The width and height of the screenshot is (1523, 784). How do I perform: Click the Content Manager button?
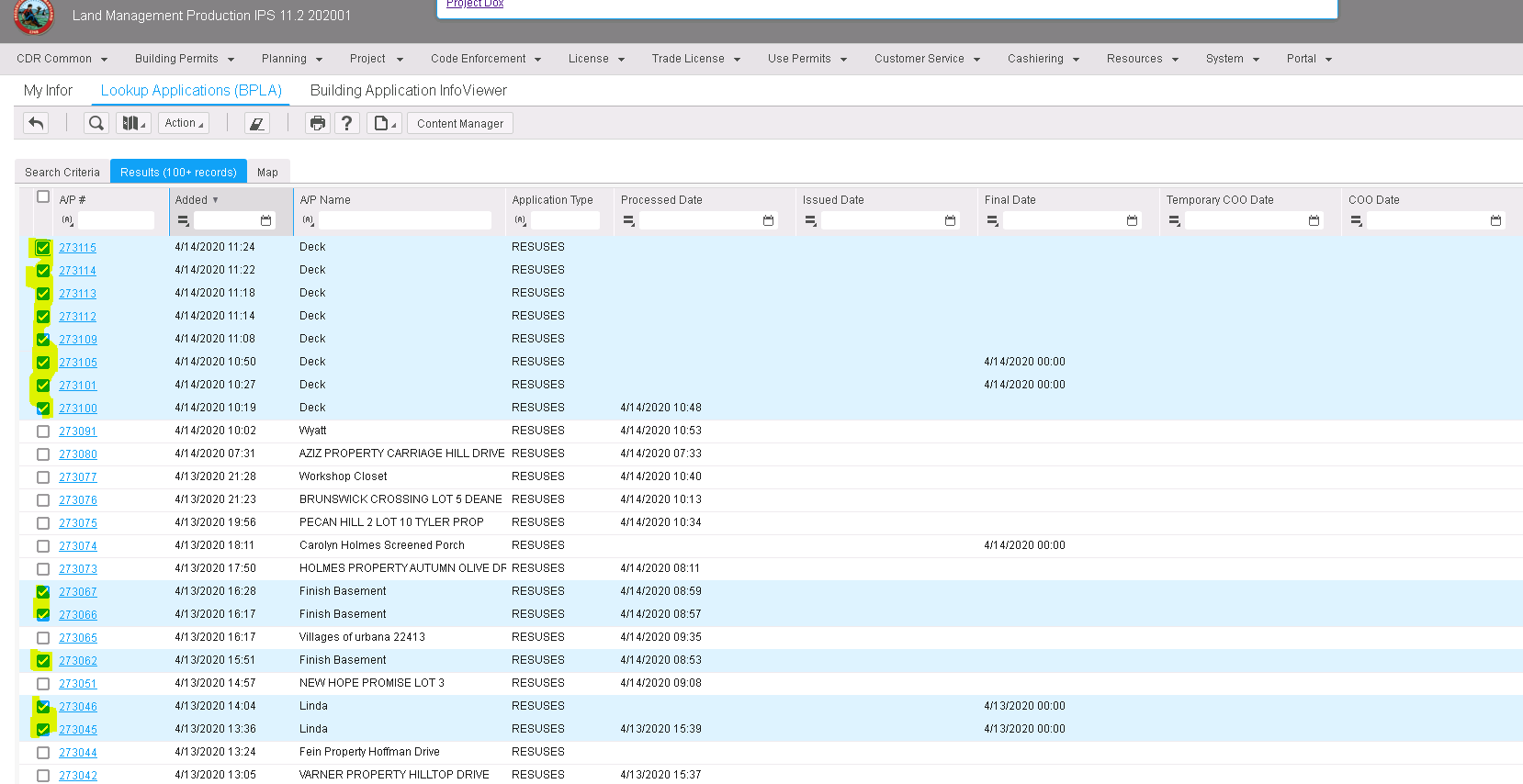[460, 123]
